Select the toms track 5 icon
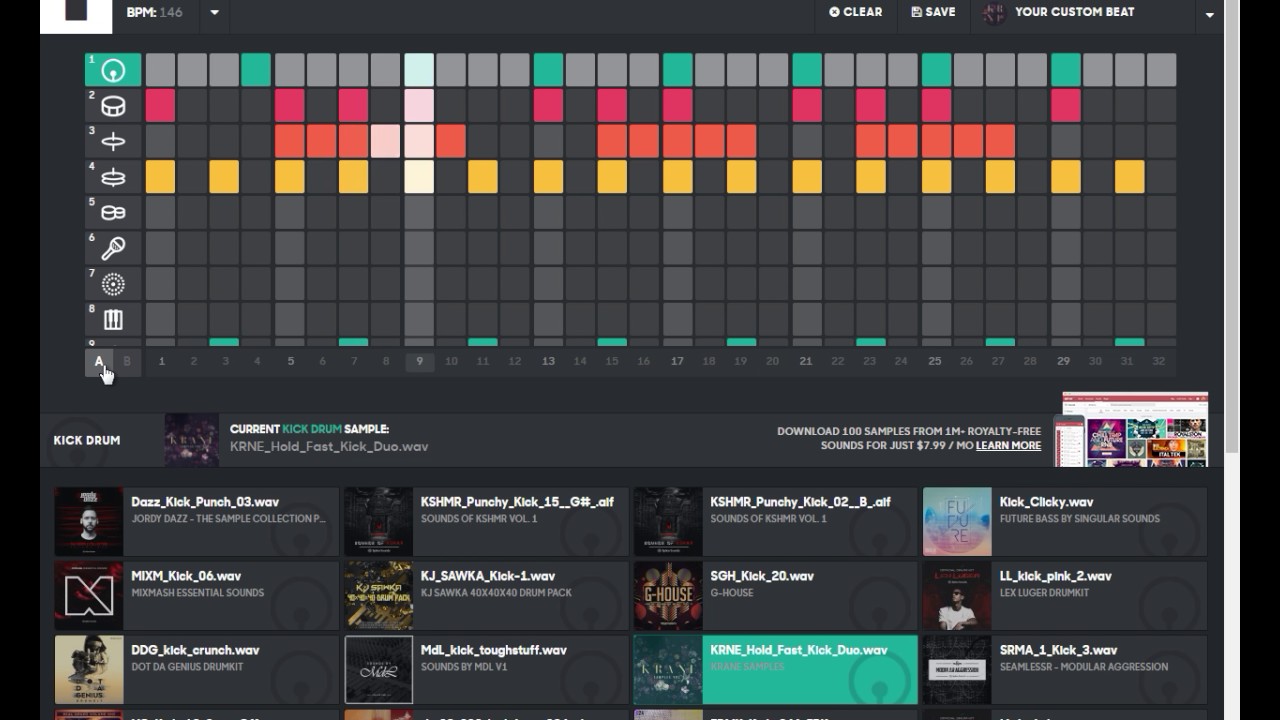Screen dimensions: 1280x720 pos(113,212)
